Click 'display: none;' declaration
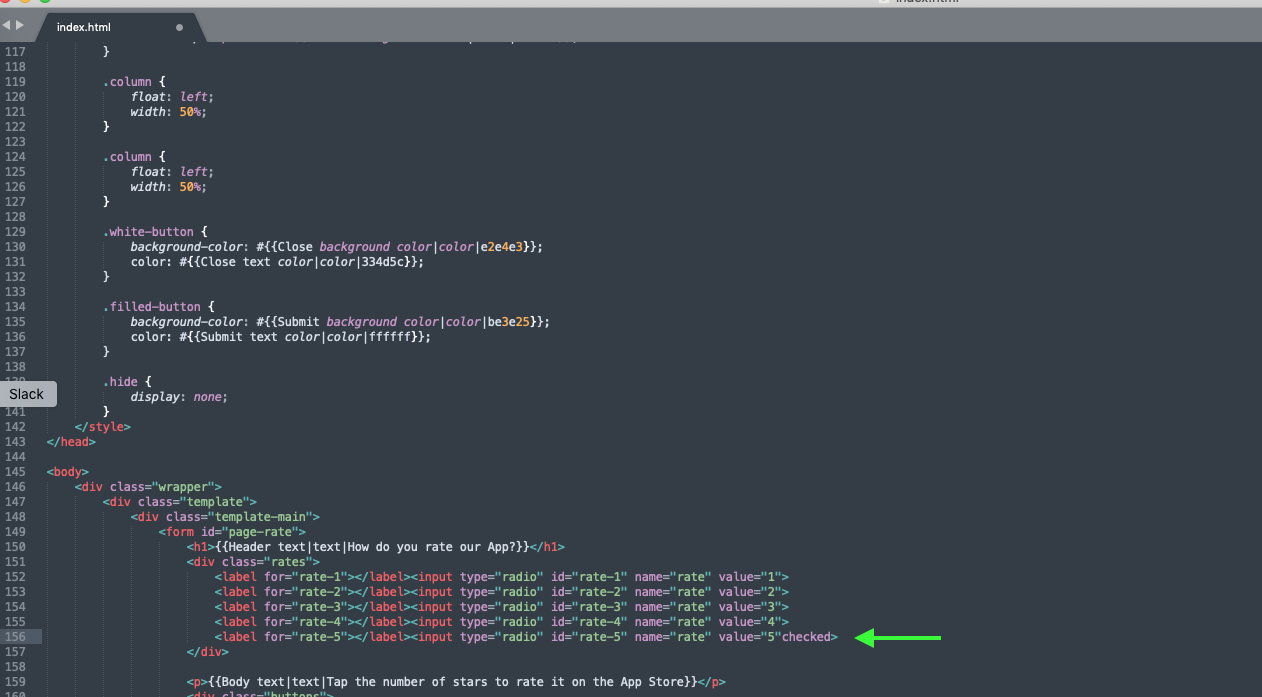Screen dimensions: 1262x697 179,397
